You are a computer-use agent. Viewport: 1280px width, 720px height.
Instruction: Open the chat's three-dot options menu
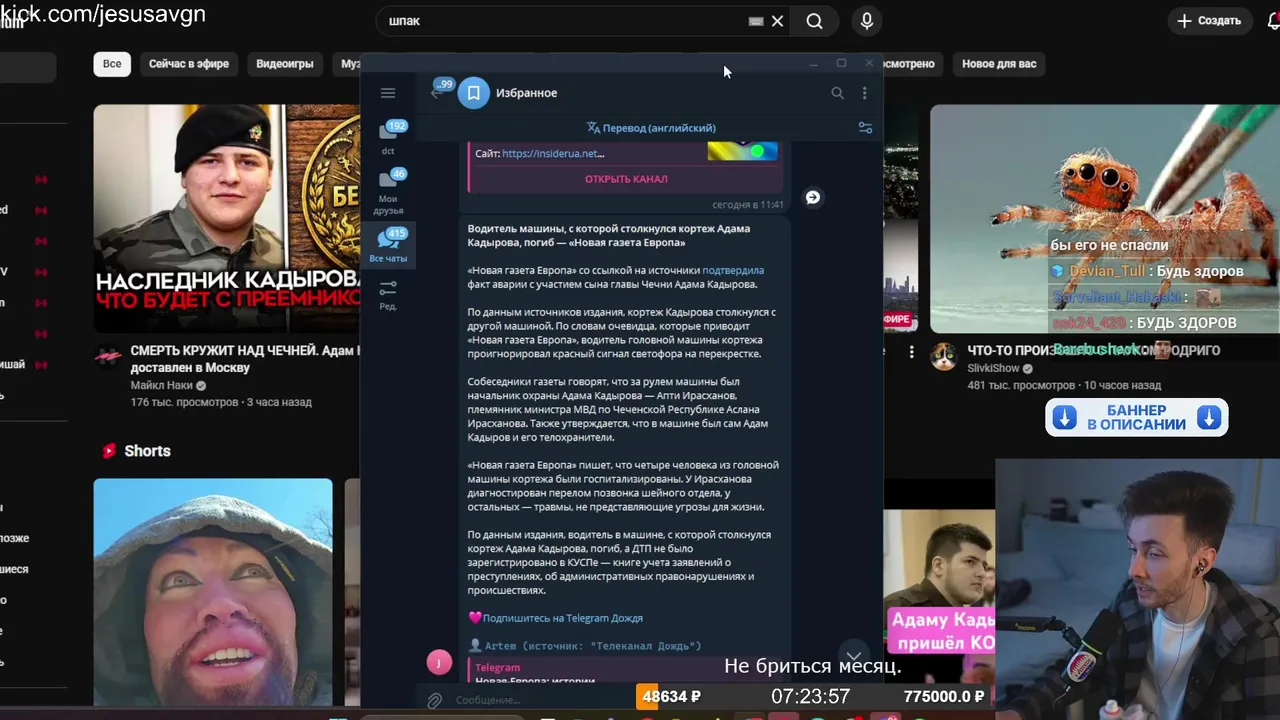(x=865, y=93)
